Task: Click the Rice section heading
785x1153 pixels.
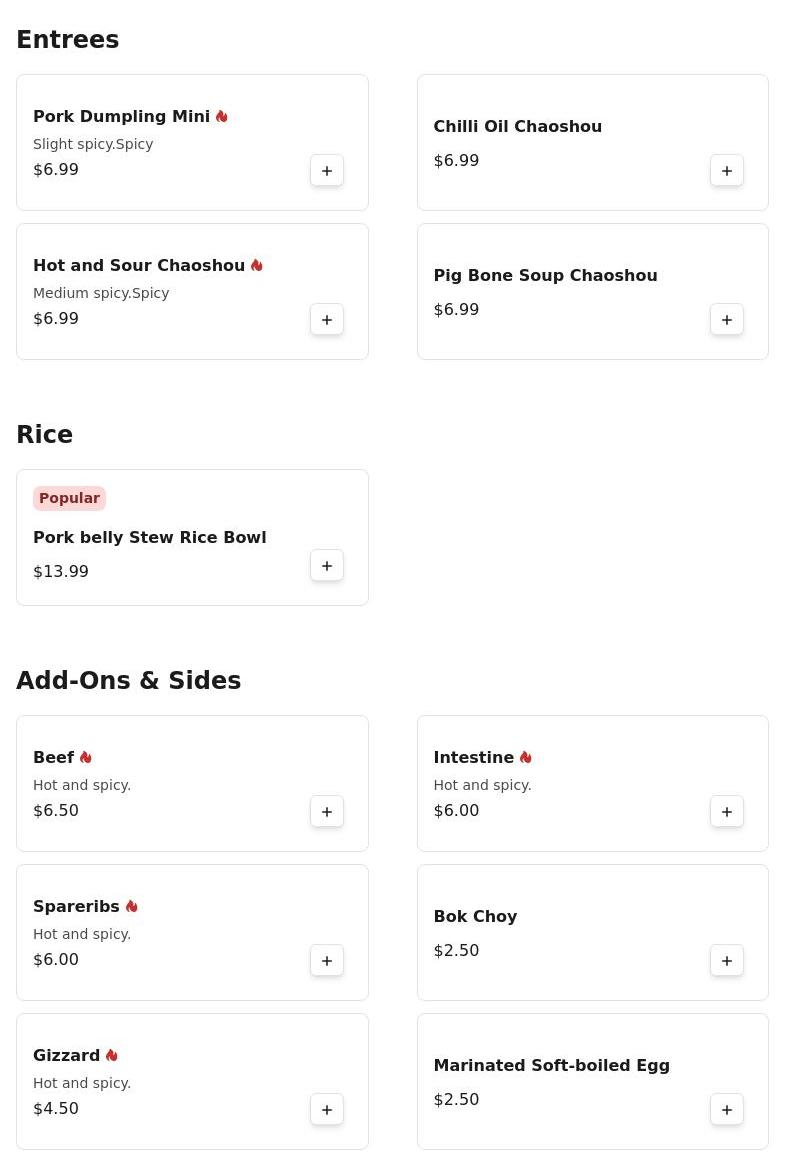Action: point(44,435)
